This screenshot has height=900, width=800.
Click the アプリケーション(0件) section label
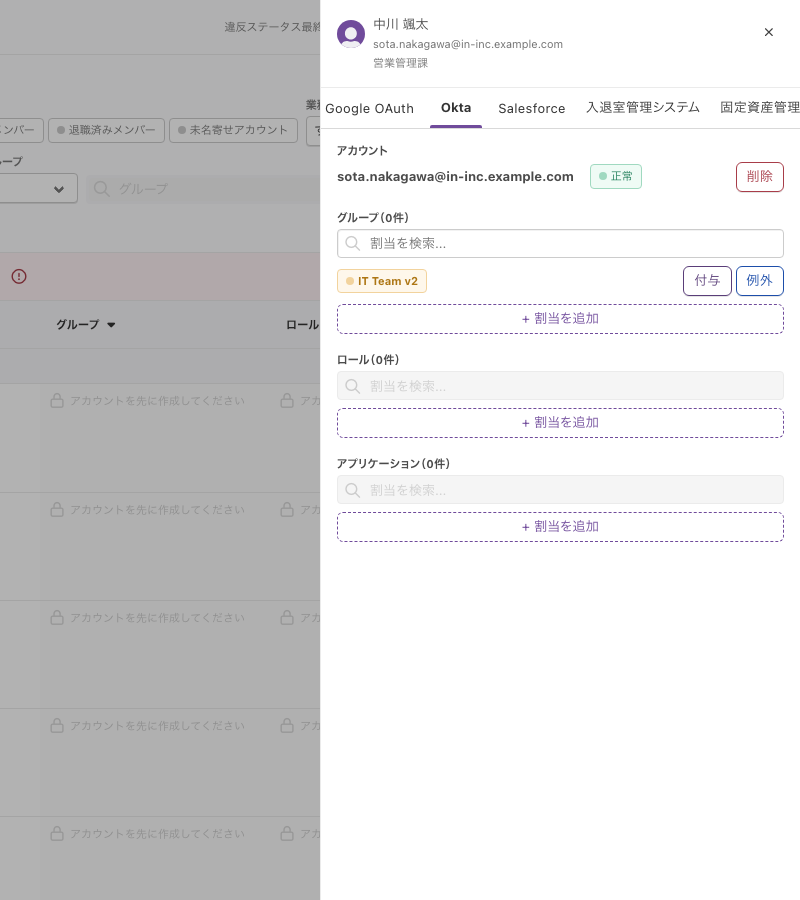tap(393, 464)
